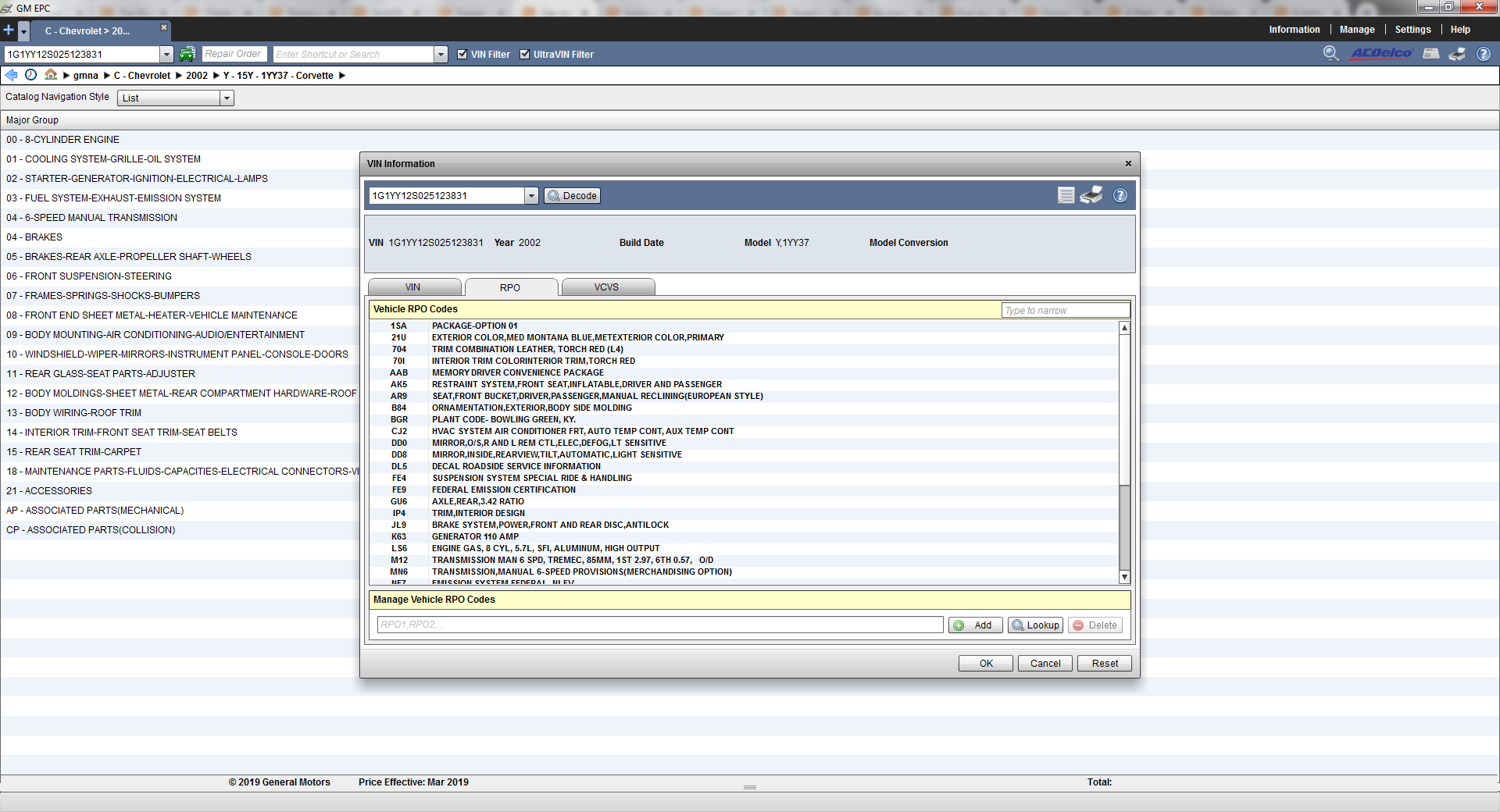The width and height of the screenshot is (1500, 812).
Task: Print from the main toolbar printer icon
Action: [1457, 53]
